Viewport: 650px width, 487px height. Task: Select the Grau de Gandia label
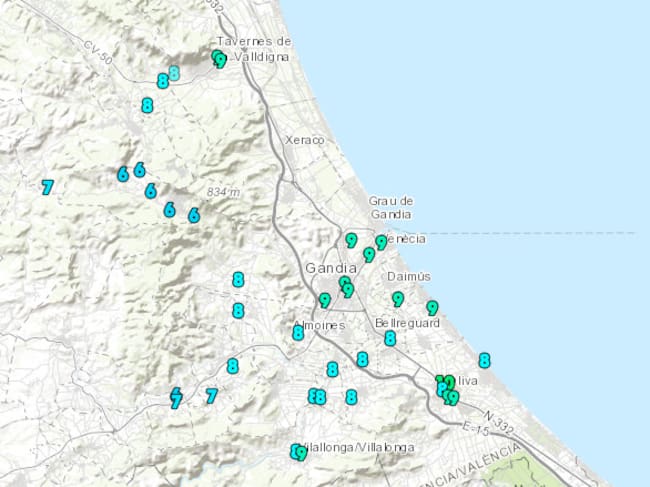(390, 207)
